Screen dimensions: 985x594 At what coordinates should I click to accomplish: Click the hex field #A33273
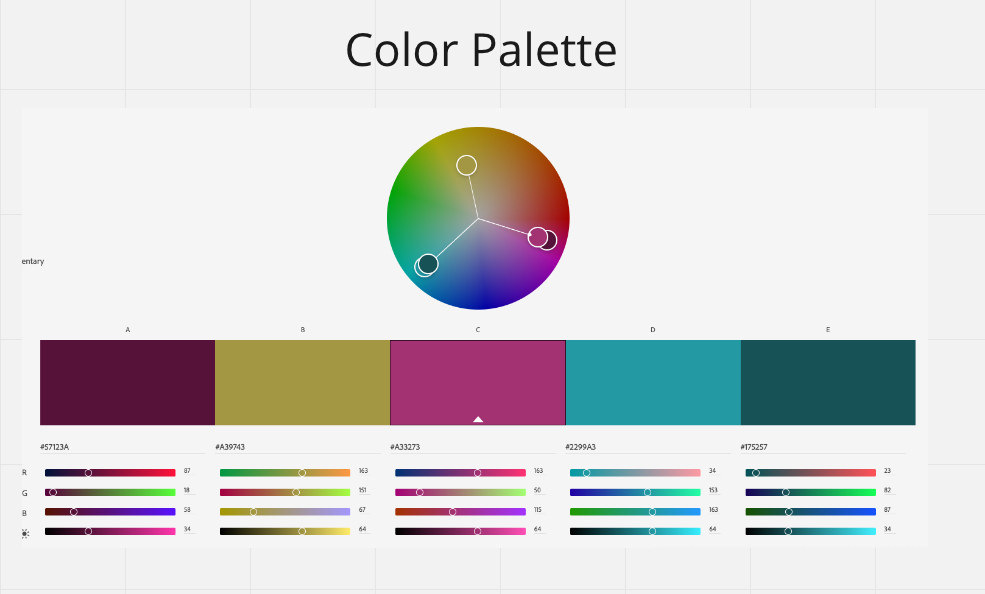point(472,447)
